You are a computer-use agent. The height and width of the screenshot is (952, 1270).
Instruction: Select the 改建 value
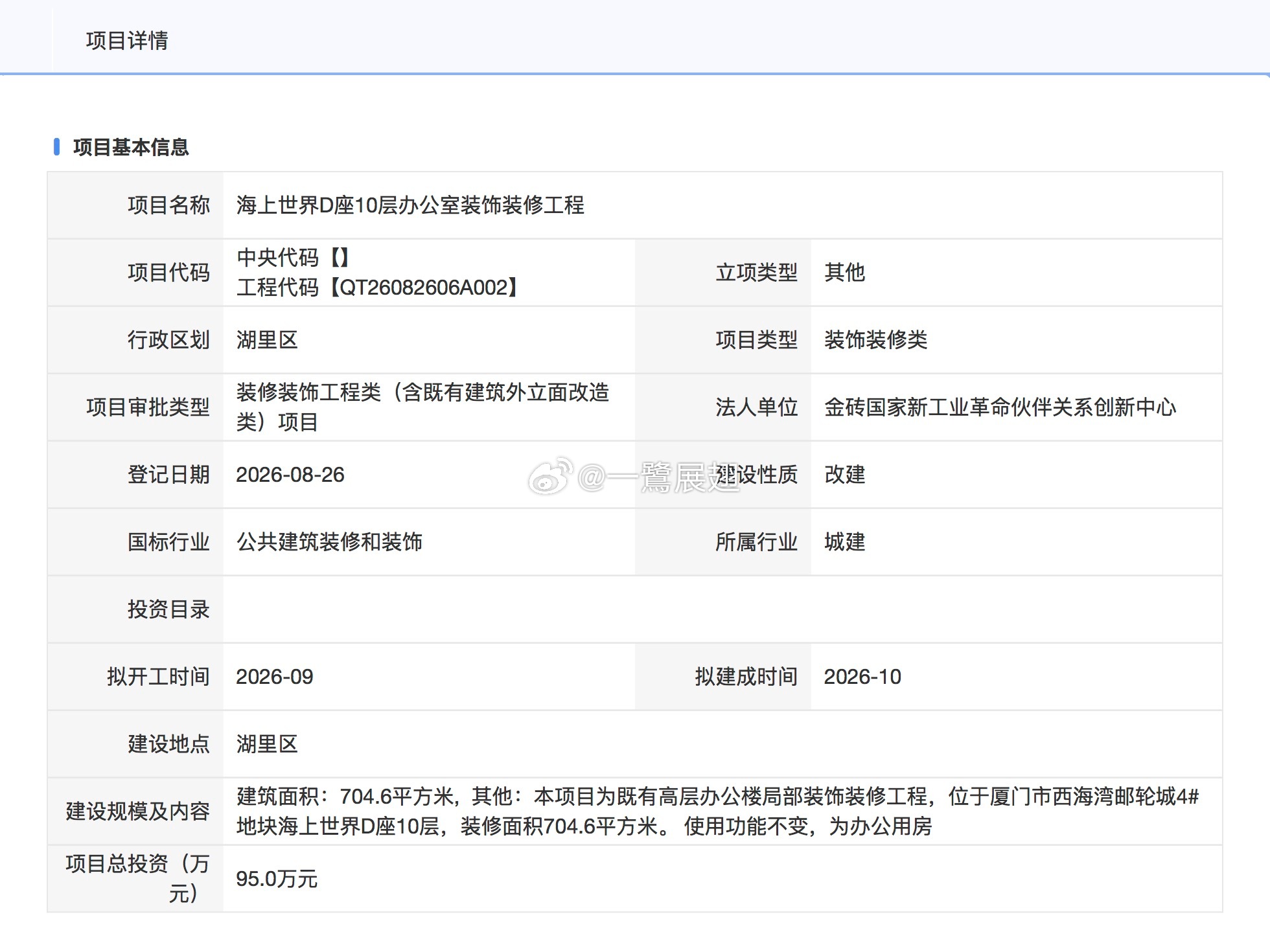pos(844,475)
